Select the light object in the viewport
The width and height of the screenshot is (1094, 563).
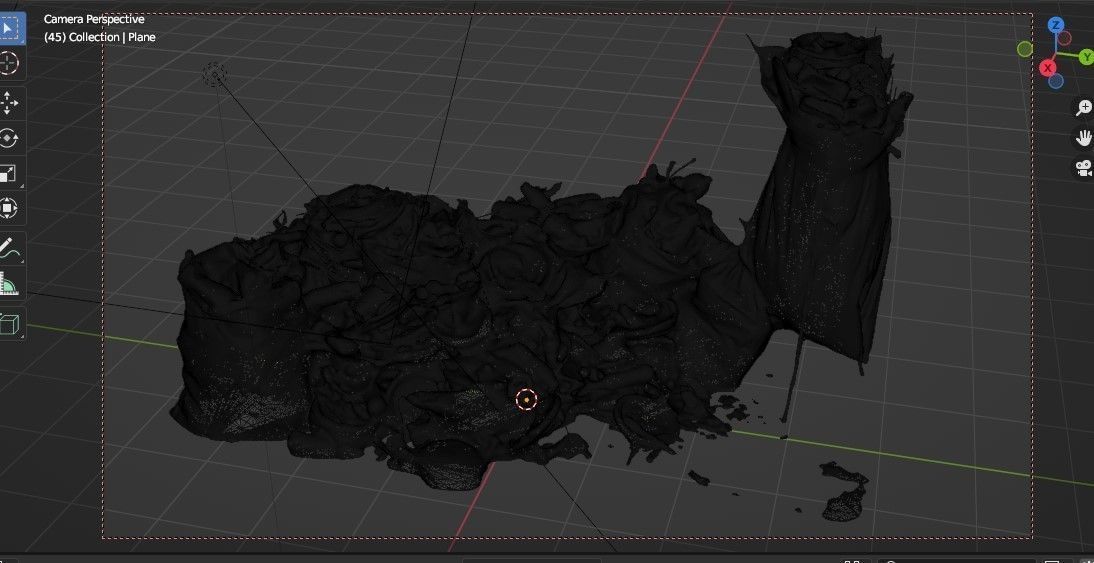[x=214, y=74]
